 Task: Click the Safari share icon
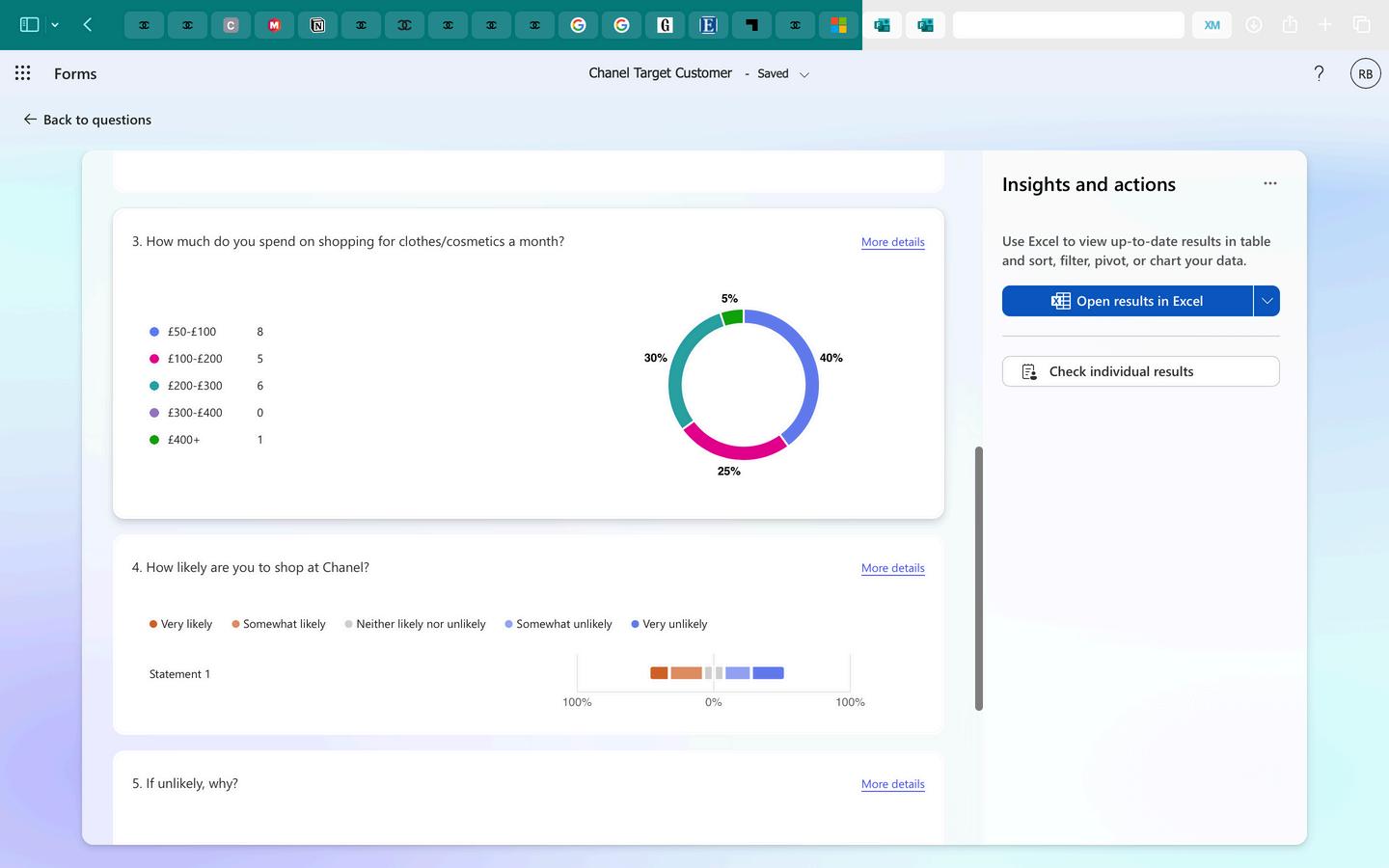[x=1290, y=24]
